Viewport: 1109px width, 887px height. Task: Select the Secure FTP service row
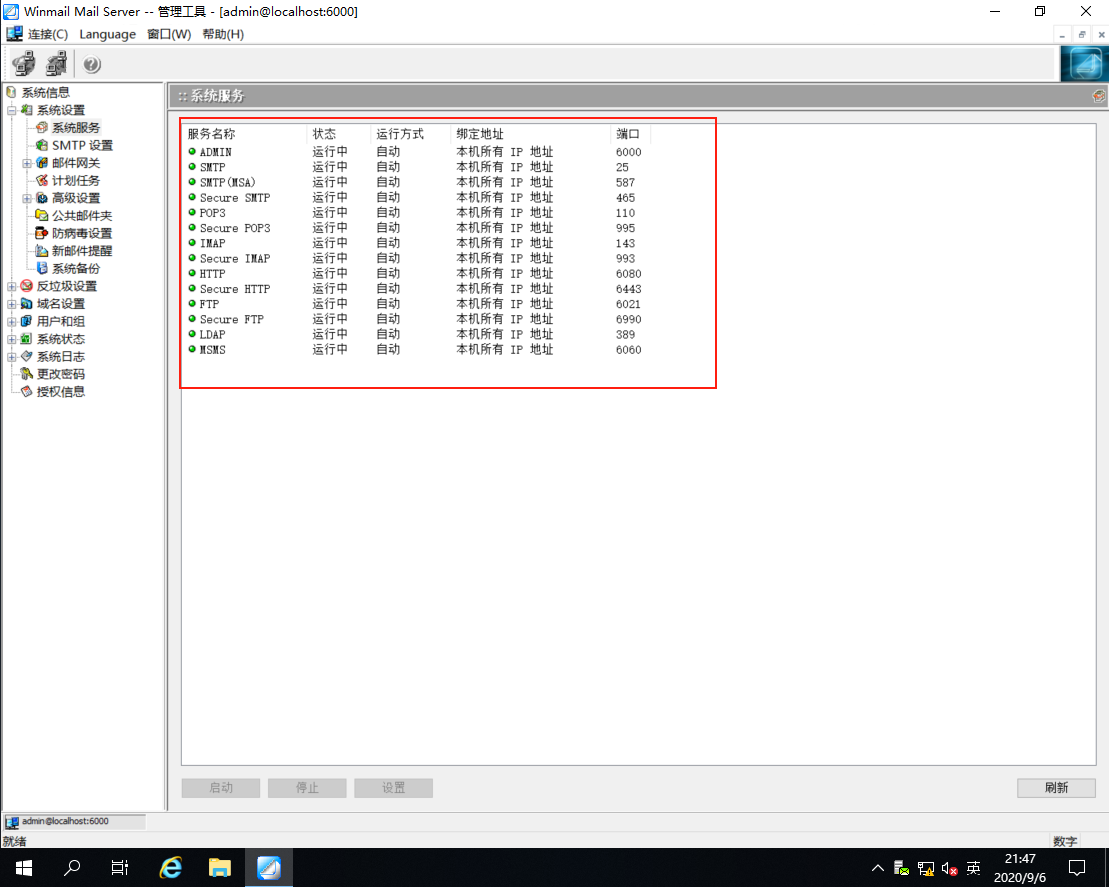pyautogui.click(x=415, y=320)
